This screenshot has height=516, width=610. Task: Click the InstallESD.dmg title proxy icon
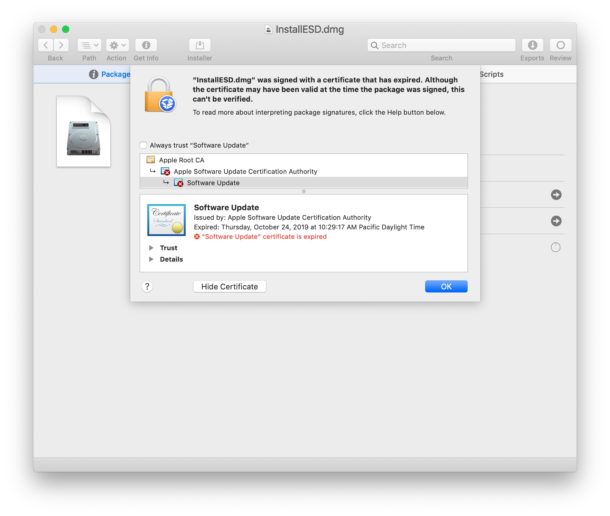268,30
